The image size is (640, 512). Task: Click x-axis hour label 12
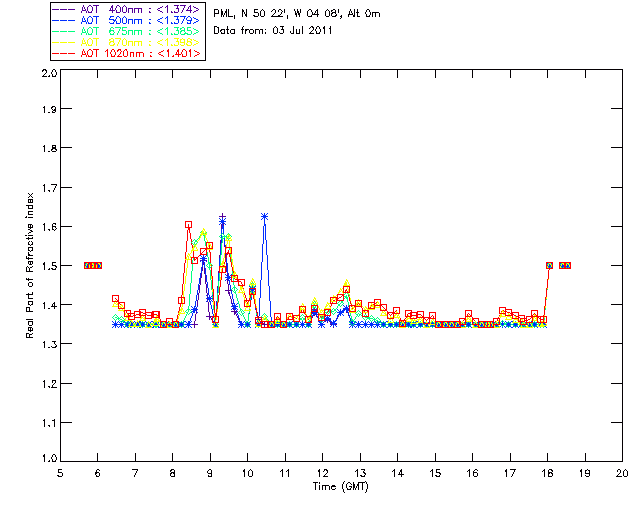(322, 473)
